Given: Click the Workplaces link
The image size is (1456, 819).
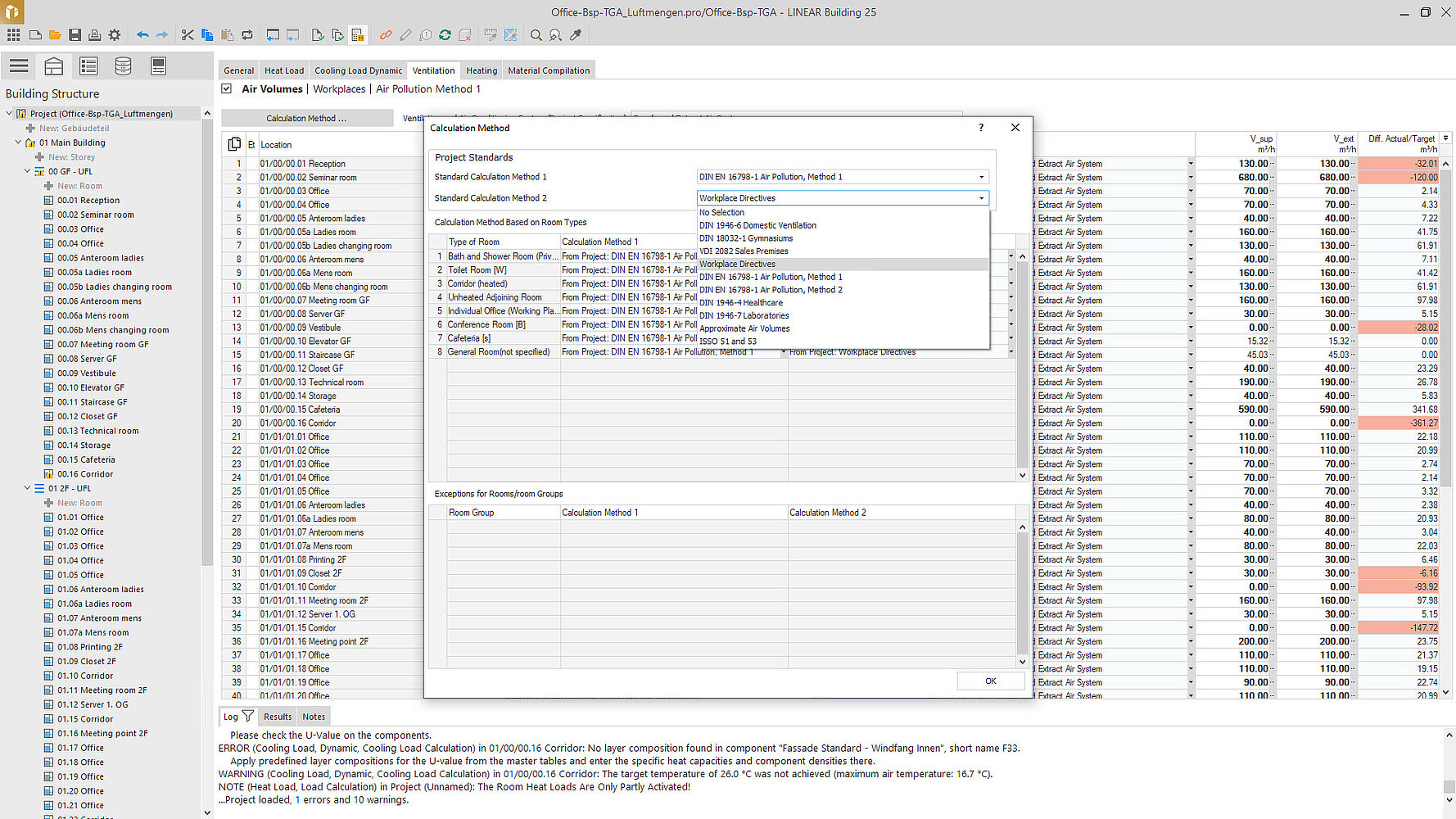Looking at the screenshot, I should [x=339, y=89].
